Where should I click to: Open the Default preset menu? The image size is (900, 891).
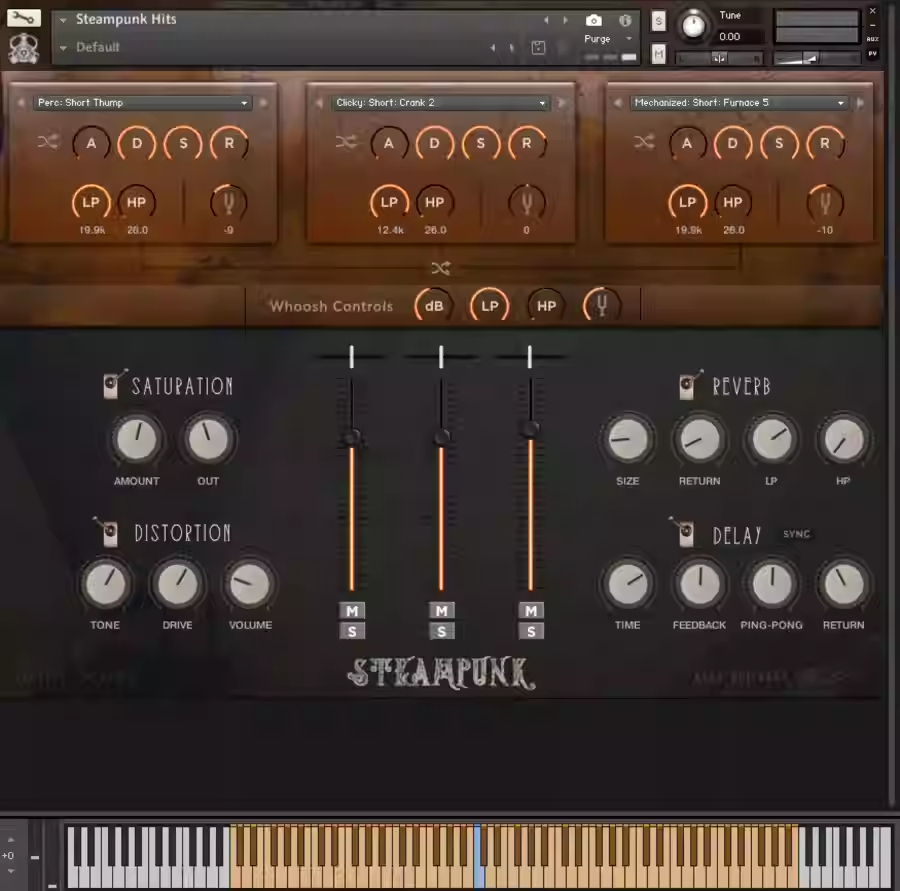(x=98, y=47)
